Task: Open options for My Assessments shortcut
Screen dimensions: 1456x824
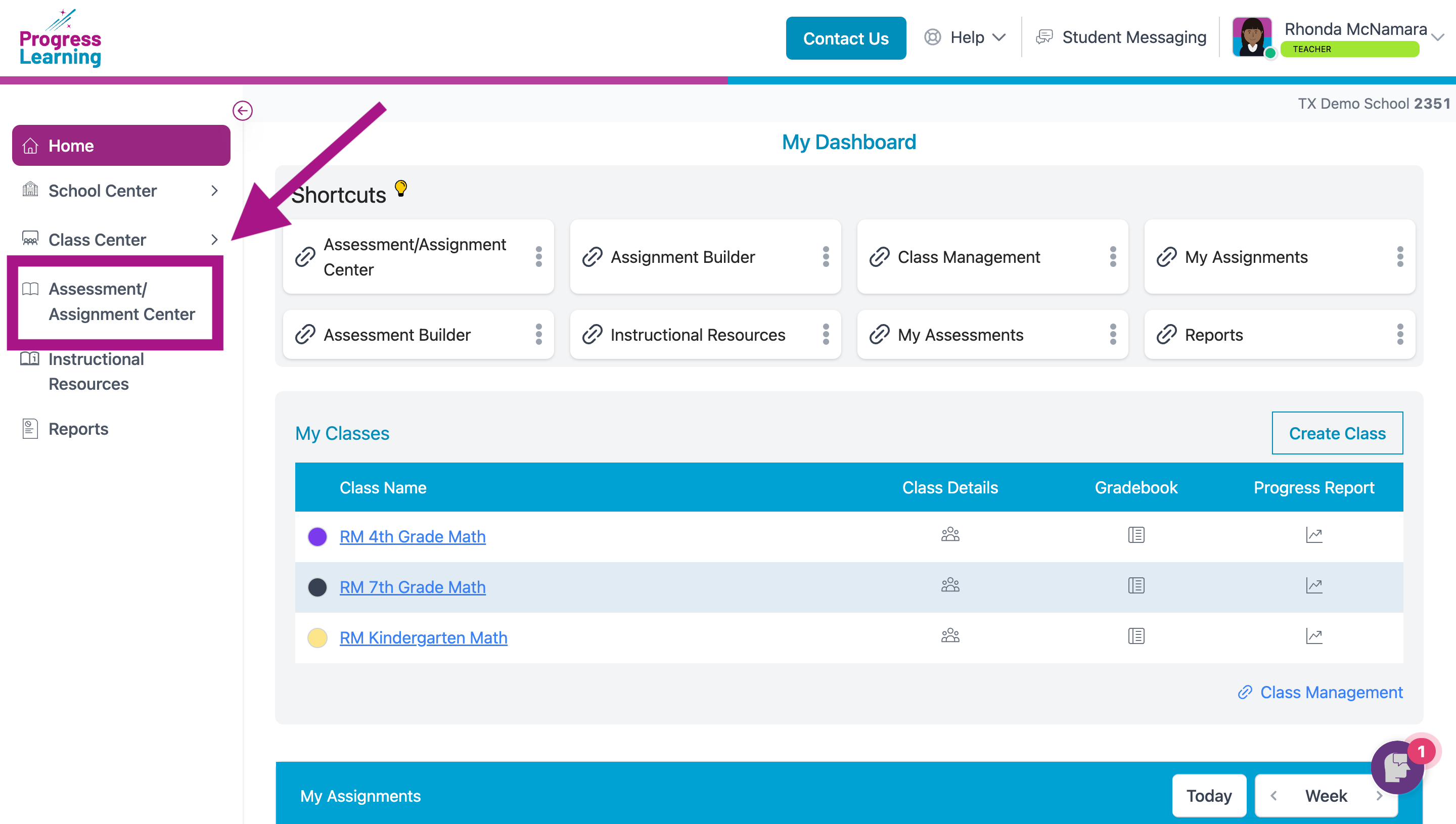Action: point(1113,334)
